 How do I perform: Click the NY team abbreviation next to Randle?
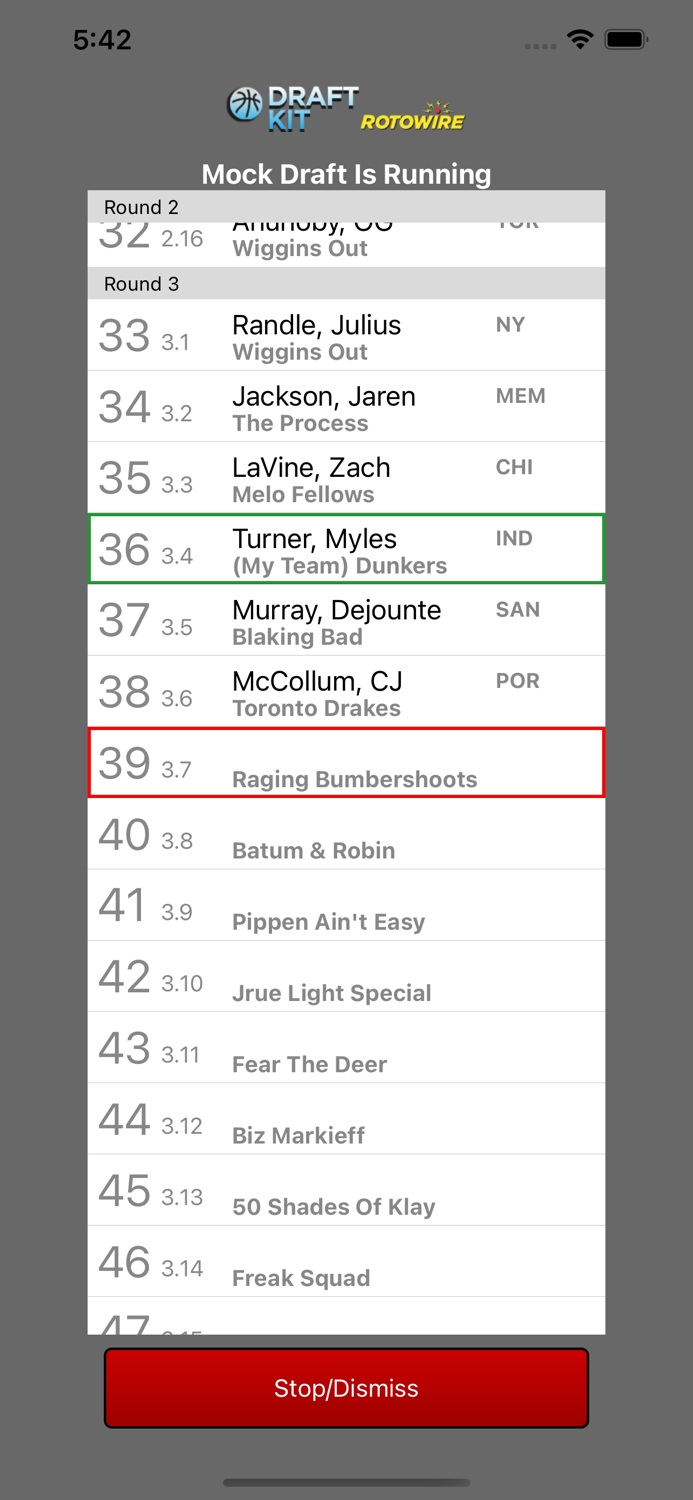click(510, 325)
